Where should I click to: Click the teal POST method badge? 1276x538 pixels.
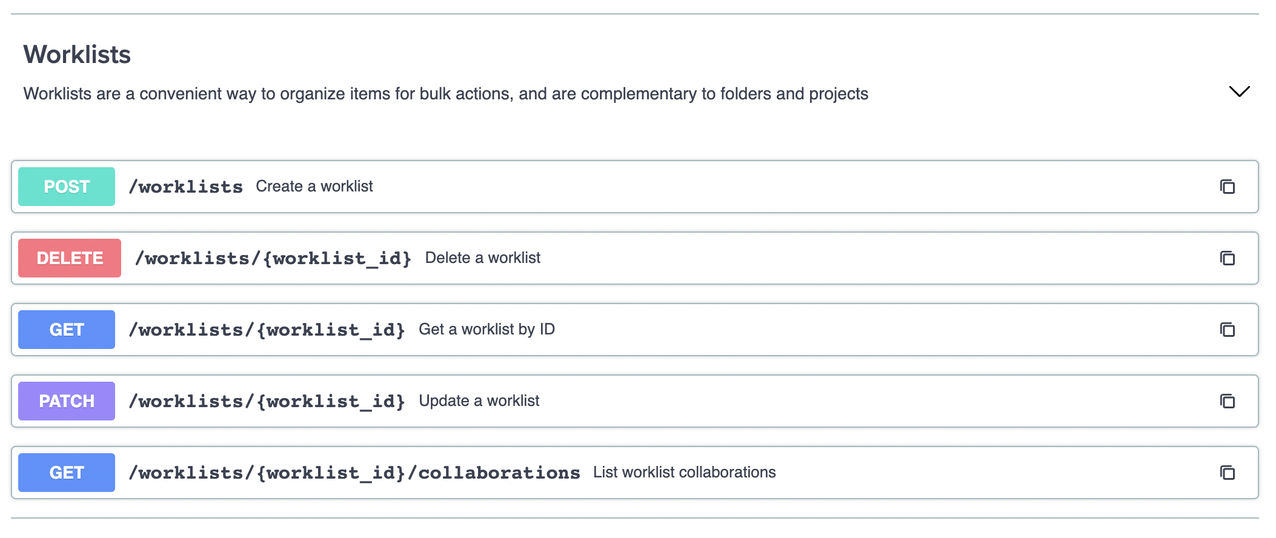click(x=67, y=187)
